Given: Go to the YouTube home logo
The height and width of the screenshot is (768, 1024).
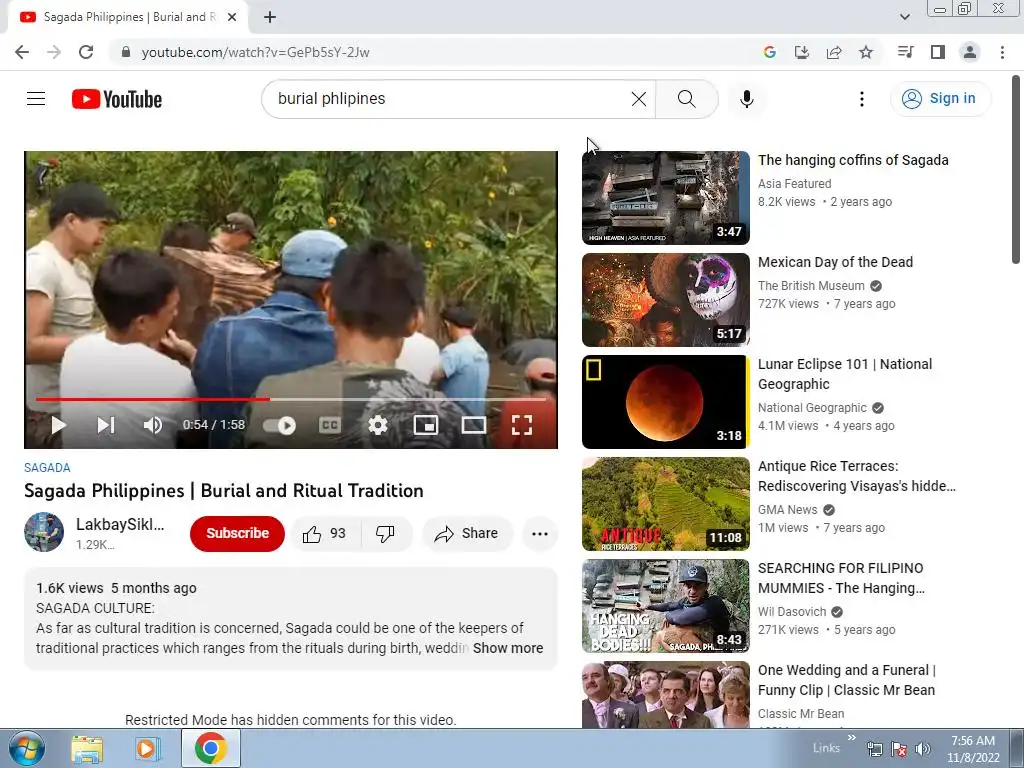Looking at the screenshot, I should (117, 99).
